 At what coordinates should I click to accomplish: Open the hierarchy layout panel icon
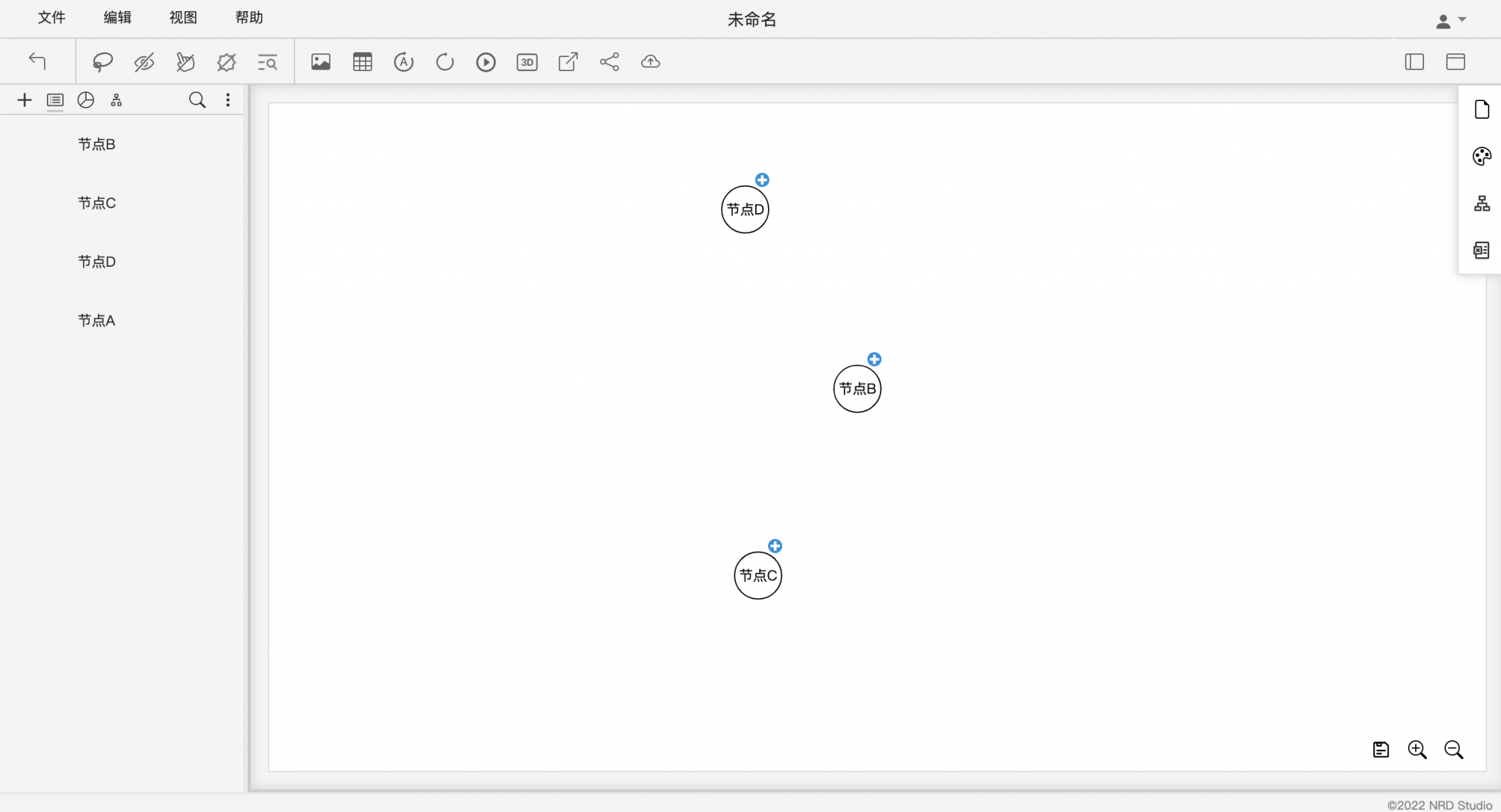click(x=1481, y=203)
